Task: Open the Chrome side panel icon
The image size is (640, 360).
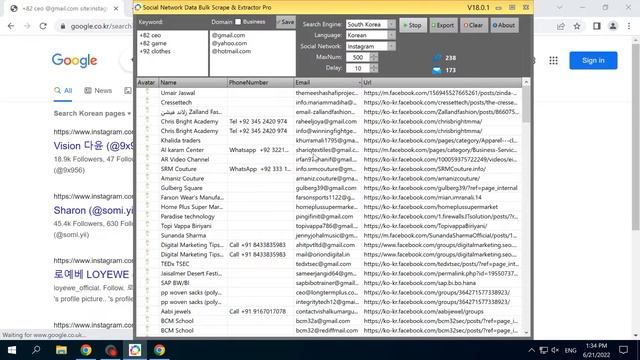Action: point(597,26)
